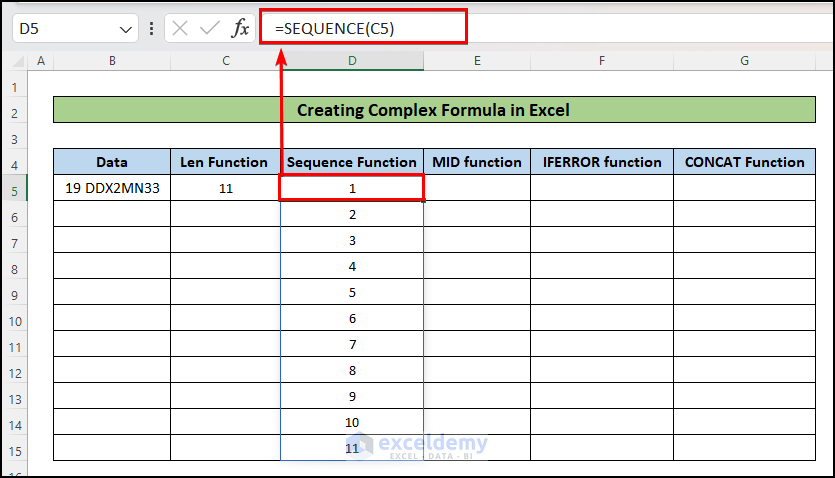The height and width of the screenshot is (478, 835).
Task: Click the Select All corner triangle
Action: tap(16, 62)
